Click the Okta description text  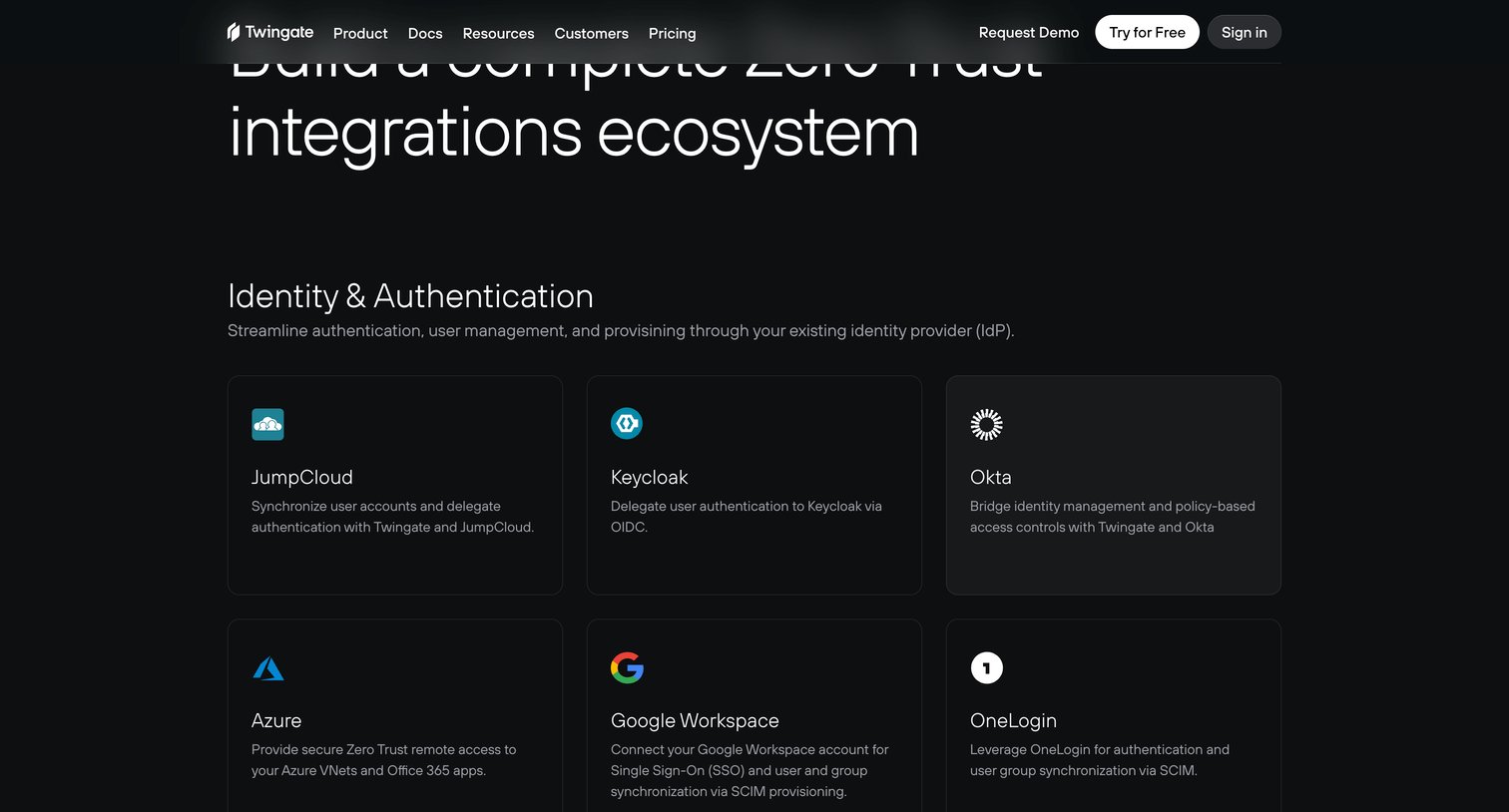pos(1113,517)
